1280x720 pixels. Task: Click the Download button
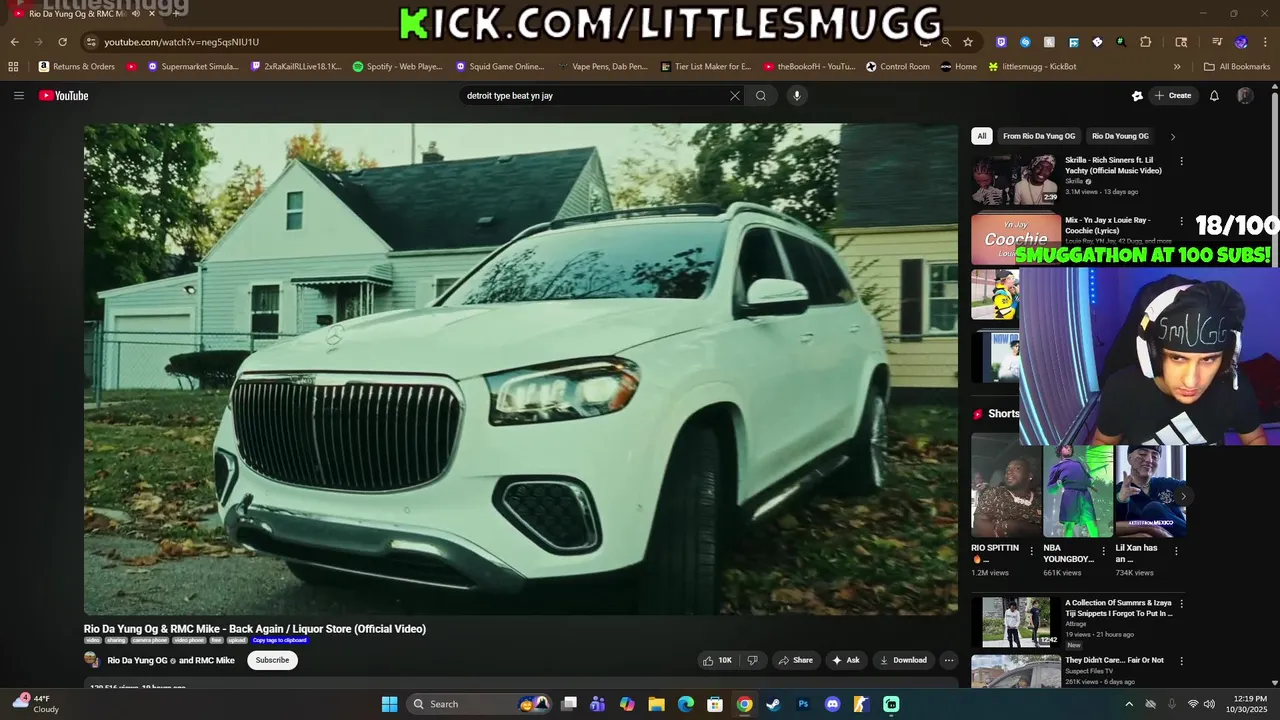903,660
